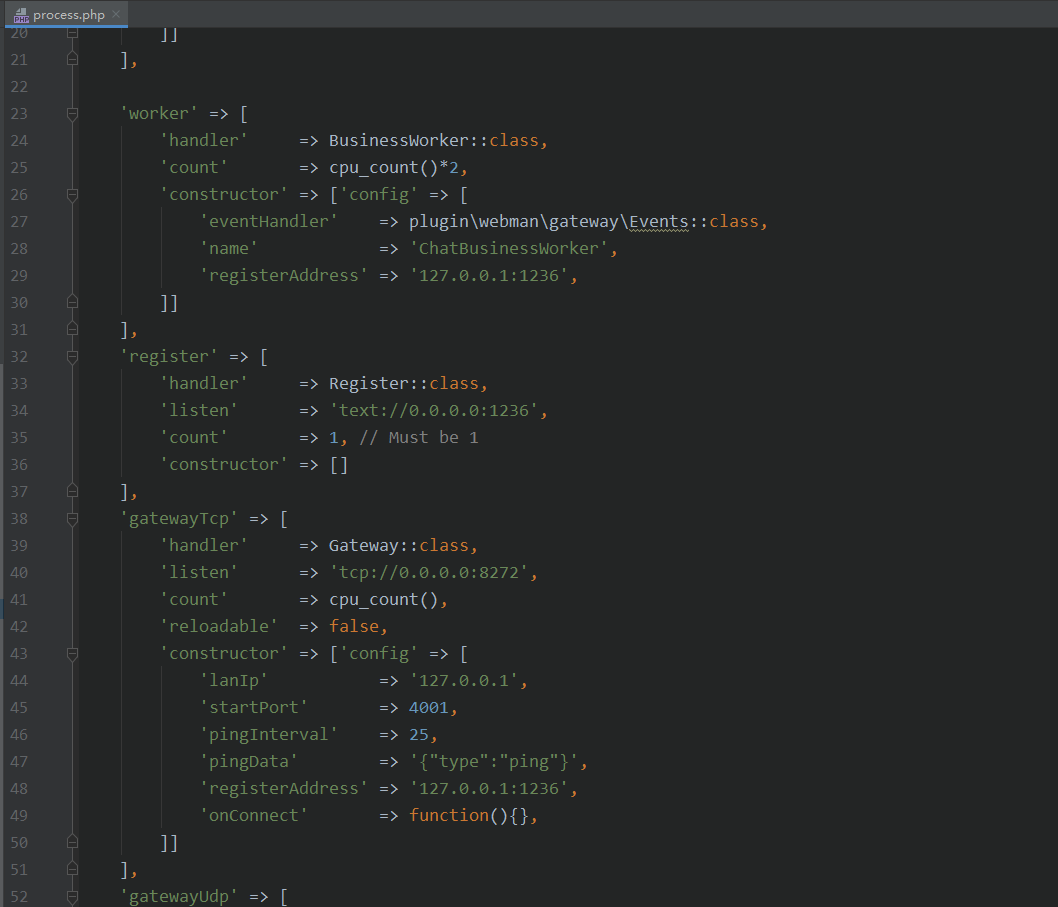Click the 'register' array key
This screenshot has height=907, width=1058.
point(169,356)
